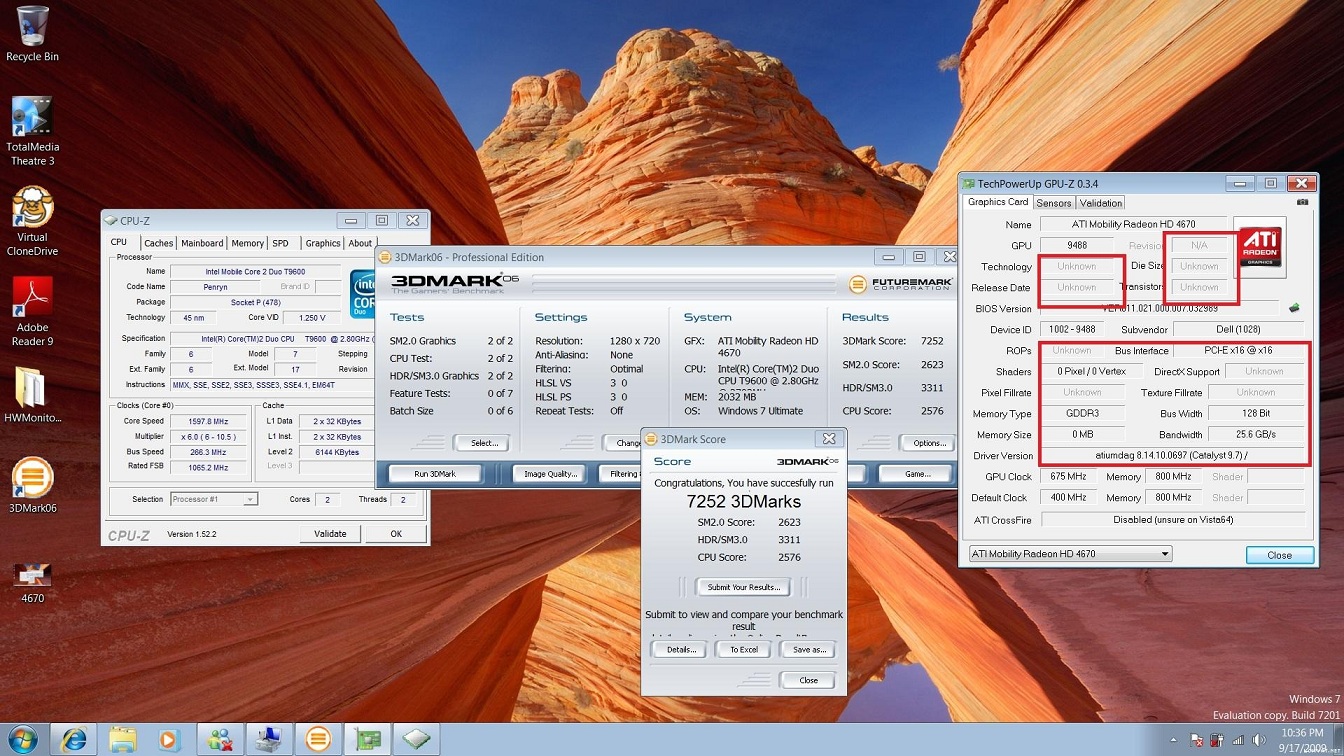1344x756 pixels.
Task: Switch to the CPU-Z chip taskbar icon
Action: [415, 739]
